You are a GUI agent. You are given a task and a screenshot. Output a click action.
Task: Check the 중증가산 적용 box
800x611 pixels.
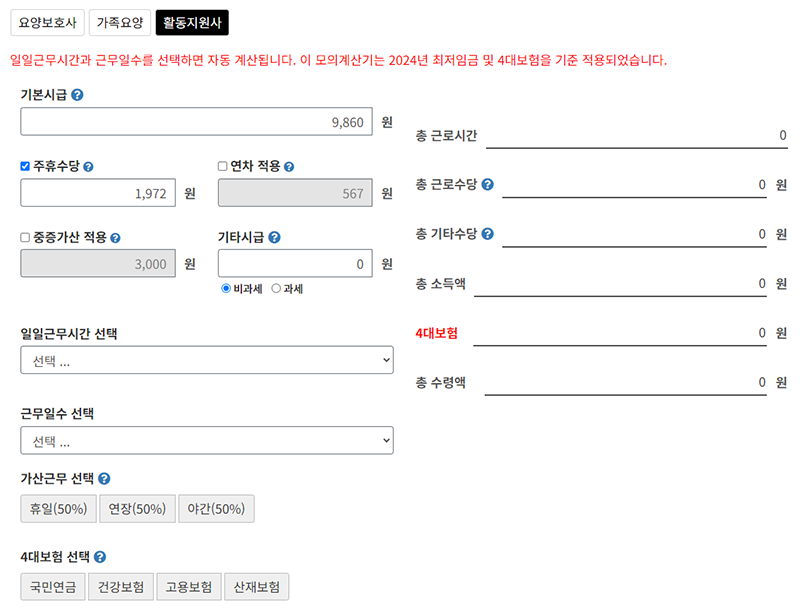pos(23,236)
